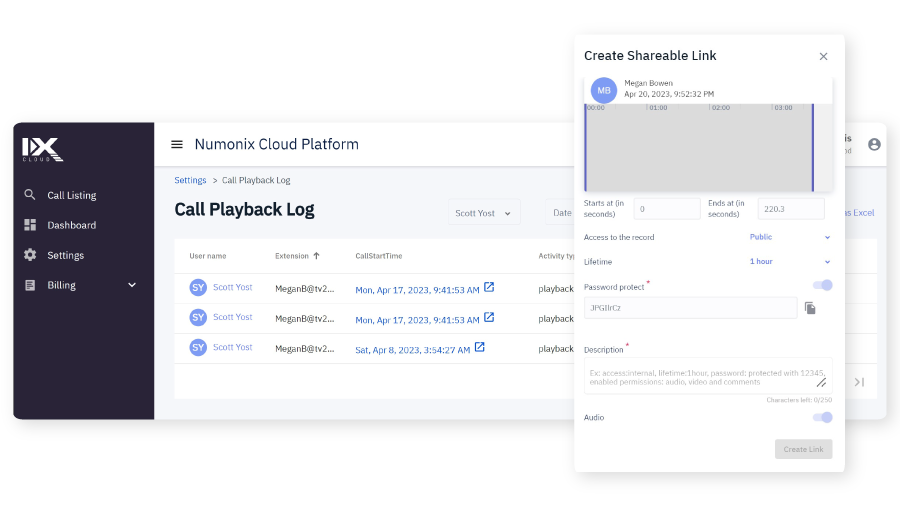Click the Settings gear icon
Image resolution: width=900 pixels, height=507 pixels.
(x=30, y=254)
